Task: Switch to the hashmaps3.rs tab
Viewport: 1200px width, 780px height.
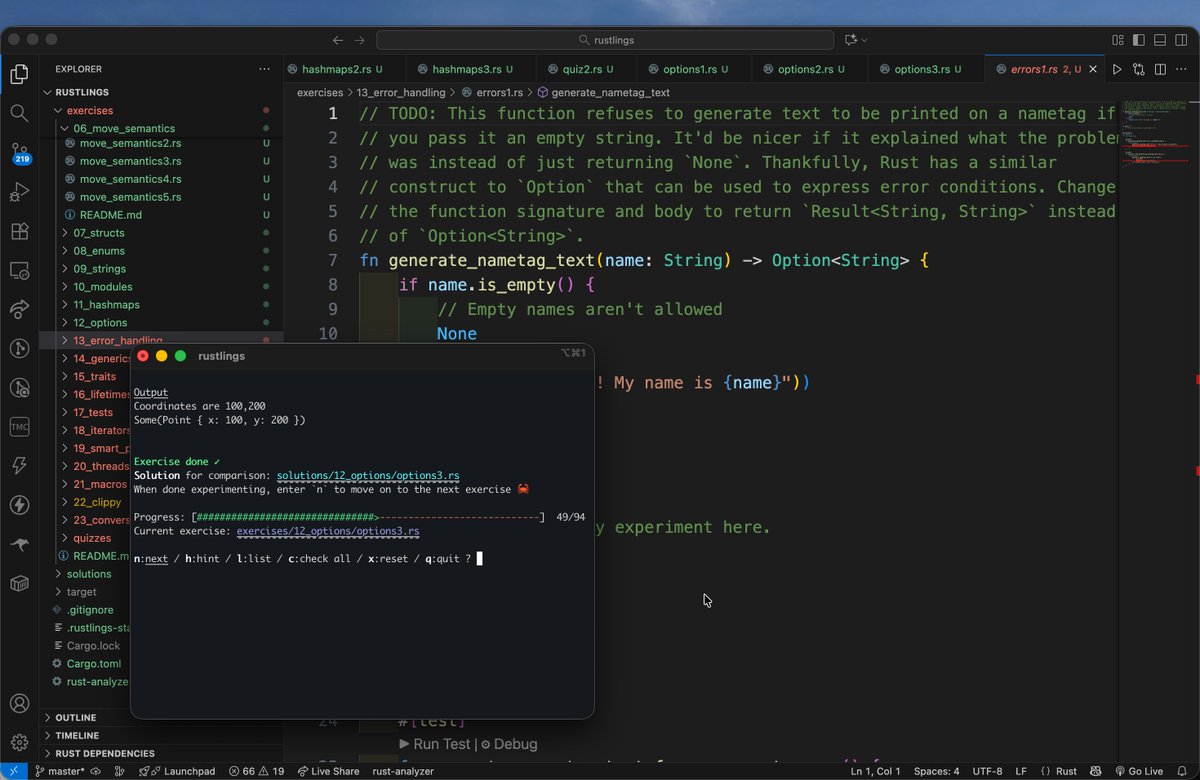Action: click(x=472, y=69)
